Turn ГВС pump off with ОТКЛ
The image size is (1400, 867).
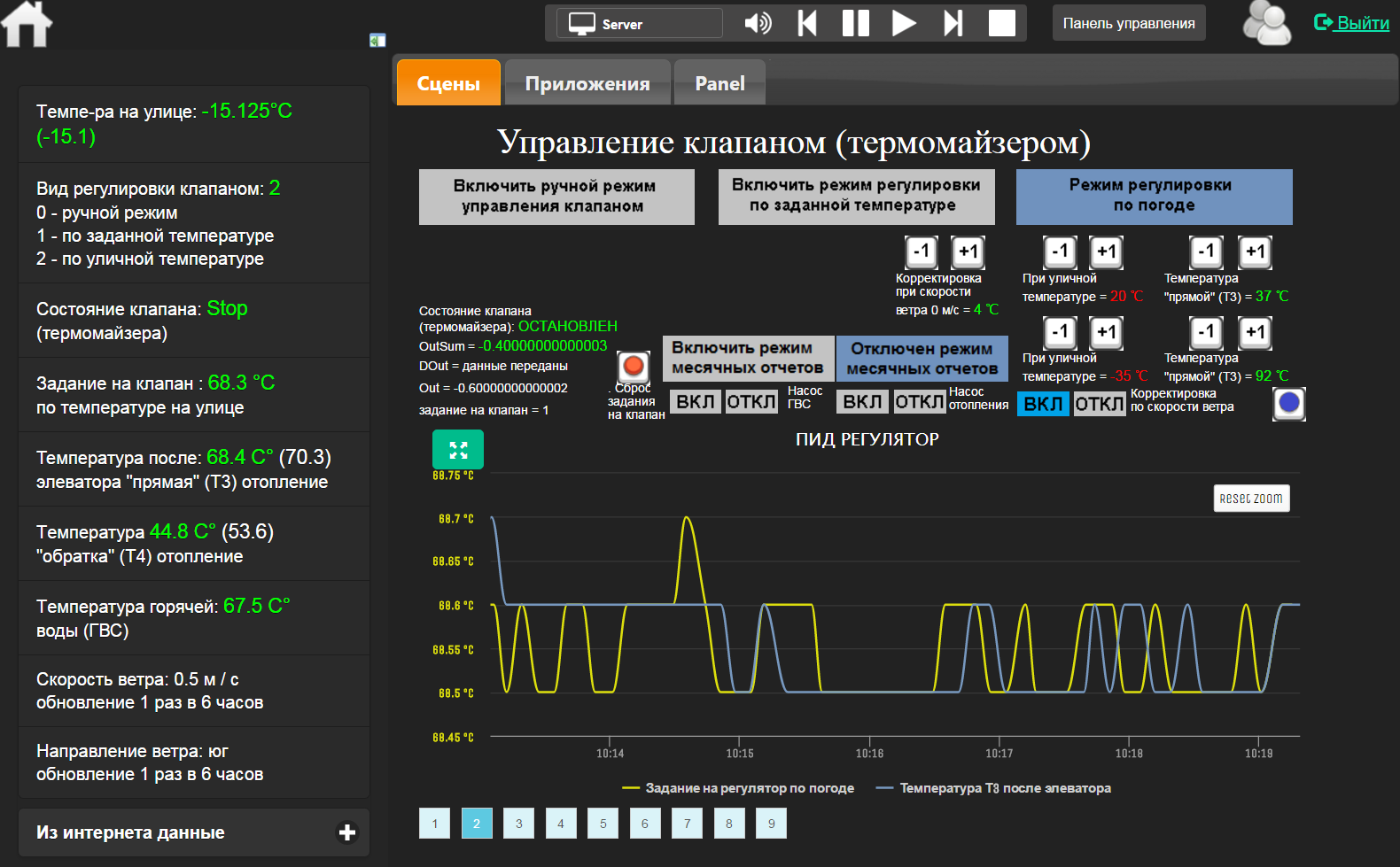[751, 402]
